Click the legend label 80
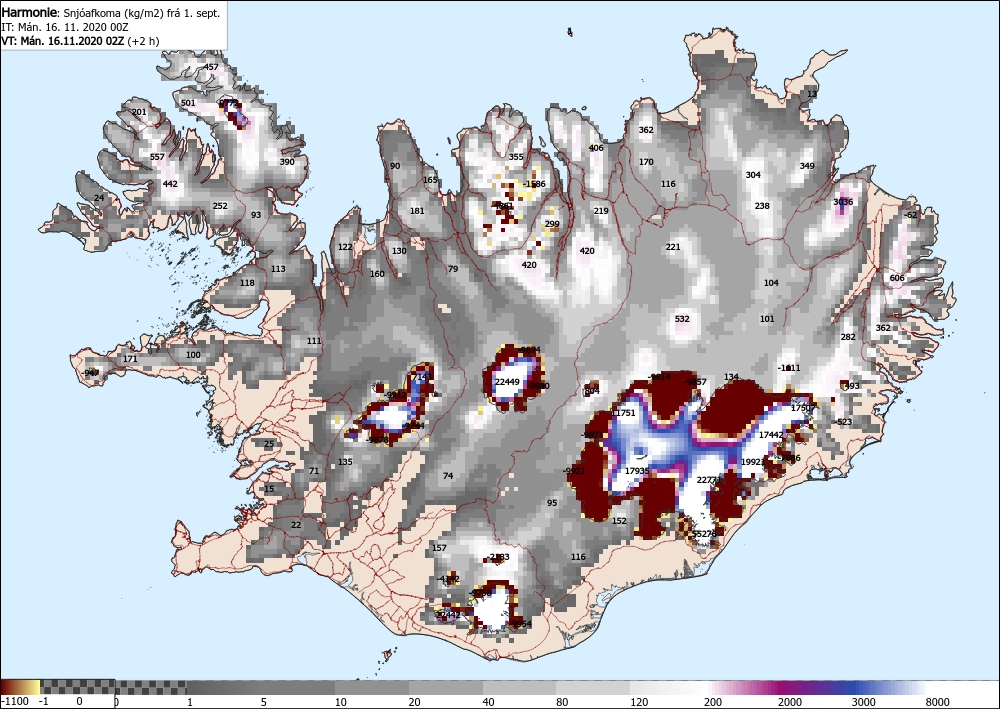Viewport: 1000px width, 709px height. [562, 702]
